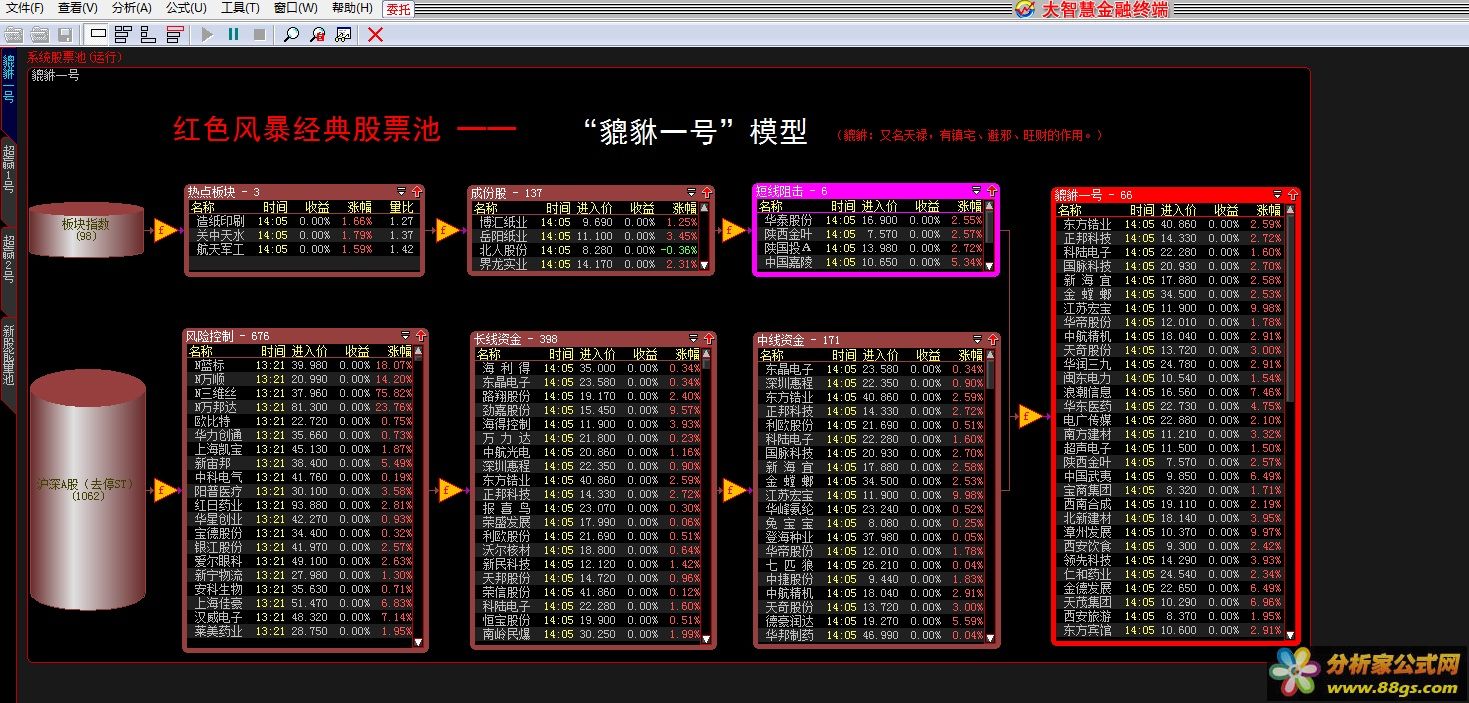The width and height of the screenshot is (1469, 703).
Task: Open the 文件(F) menu
Action: 24,8
